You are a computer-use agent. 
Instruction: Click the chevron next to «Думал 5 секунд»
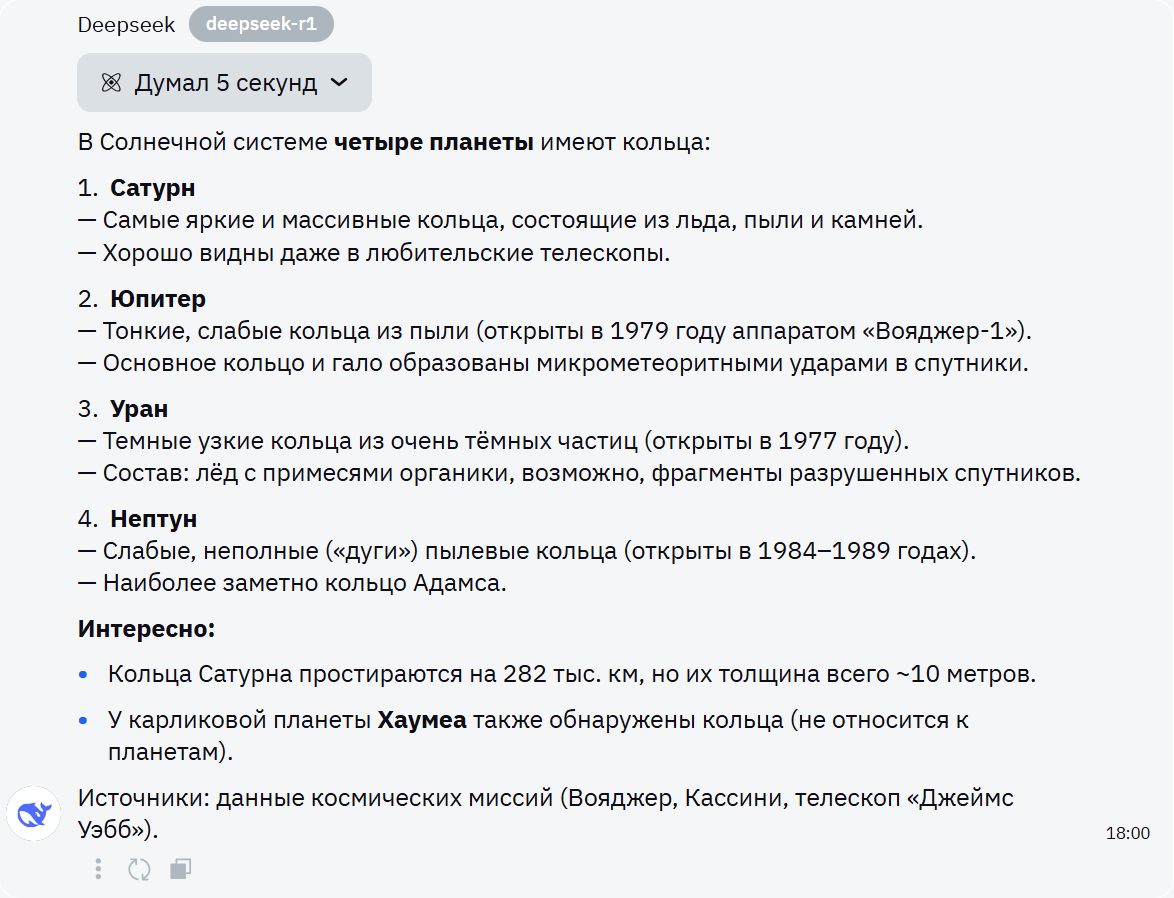[x=338, y=82]
